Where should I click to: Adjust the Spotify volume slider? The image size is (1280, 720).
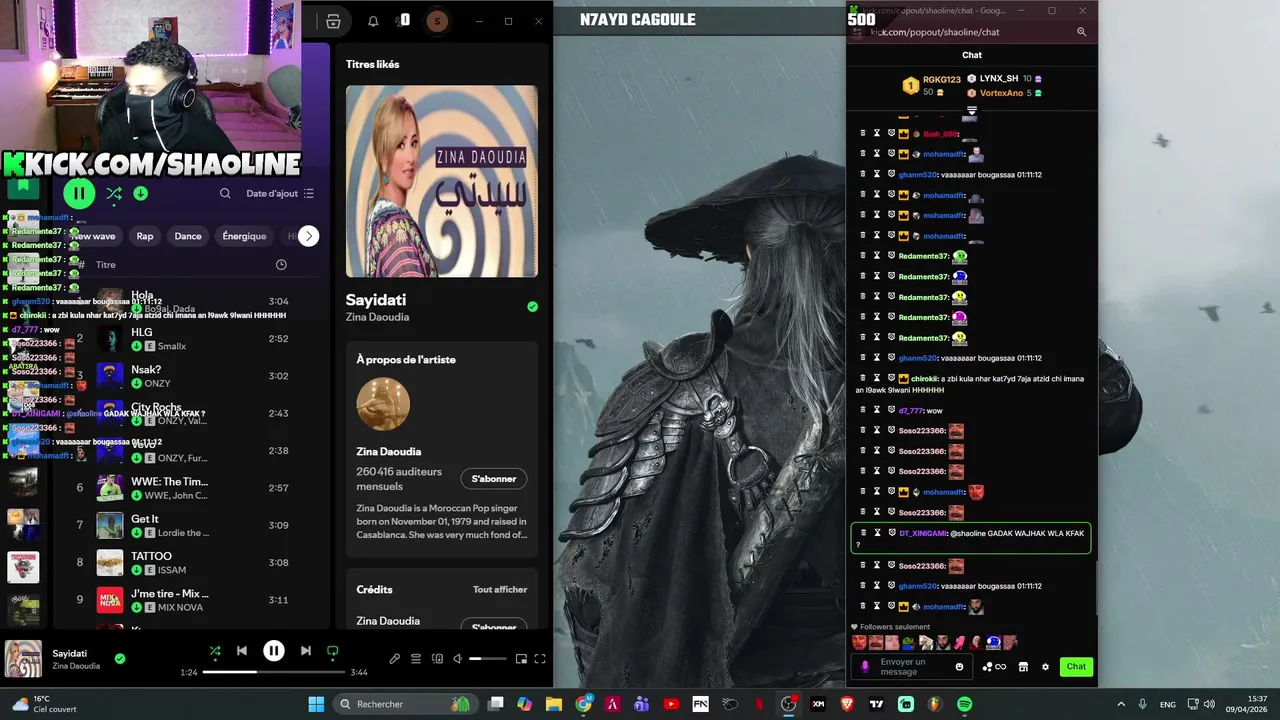[488, 659]
